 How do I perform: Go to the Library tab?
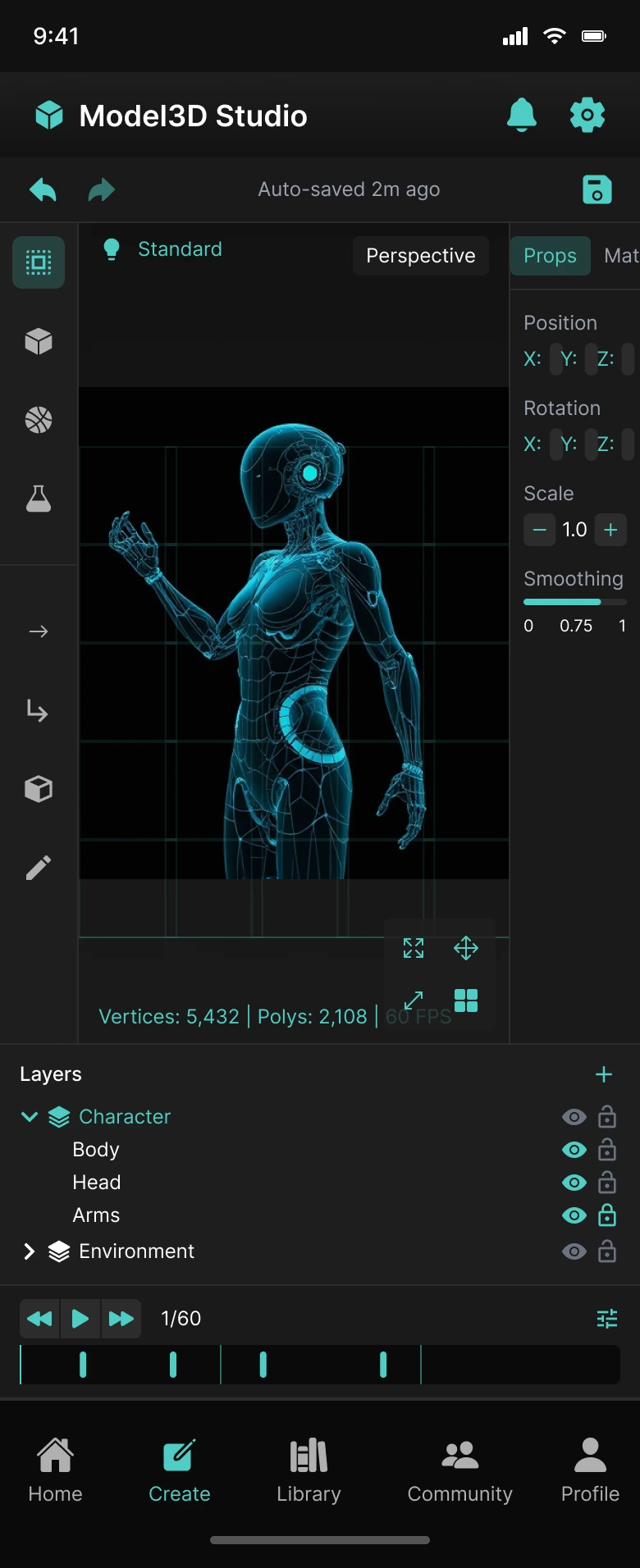[309, 1471]
